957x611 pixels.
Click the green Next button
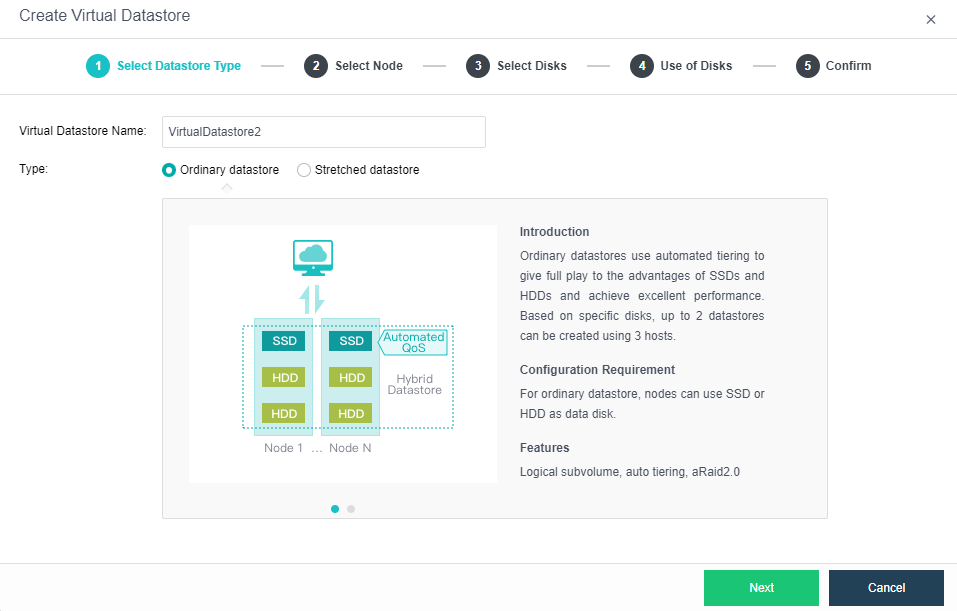(761, 588)
